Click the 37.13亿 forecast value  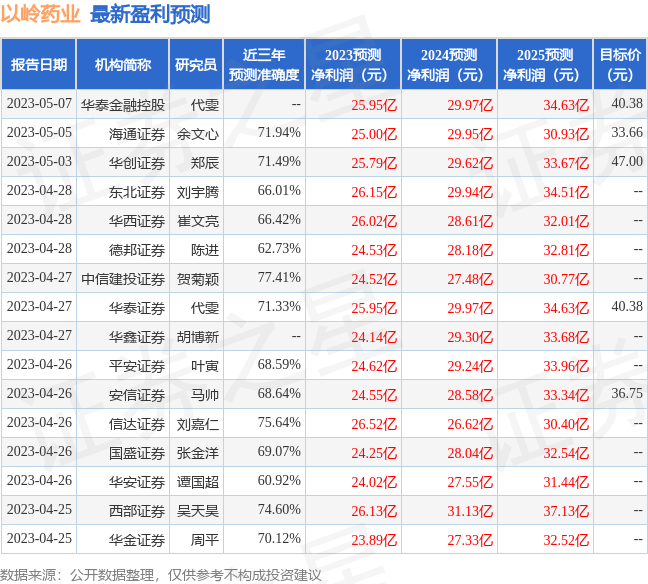pyautogui.click(x=566, y=511)
